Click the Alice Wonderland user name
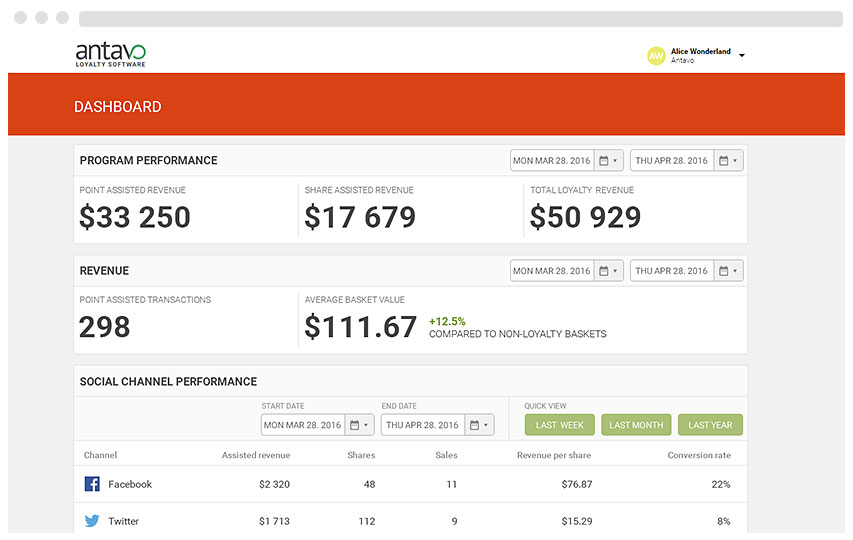The image size is (853, 540). [700, 51]
